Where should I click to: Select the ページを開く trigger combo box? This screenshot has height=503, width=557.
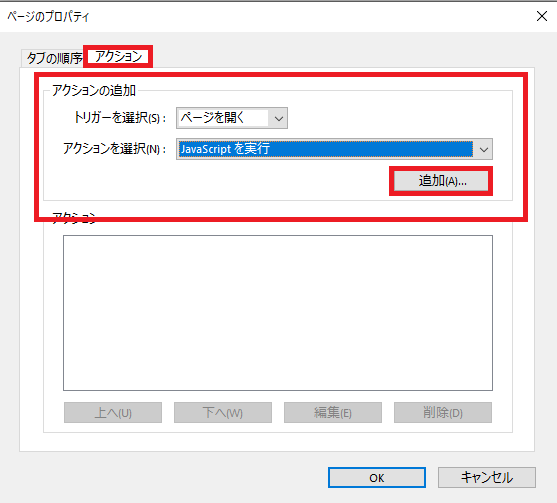click(232, 118)
